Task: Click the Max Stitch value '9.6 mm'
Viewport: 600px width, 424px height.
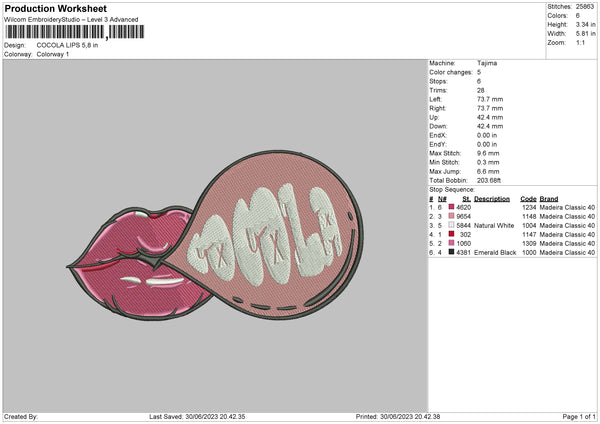Action: click(x=488, y=153)
